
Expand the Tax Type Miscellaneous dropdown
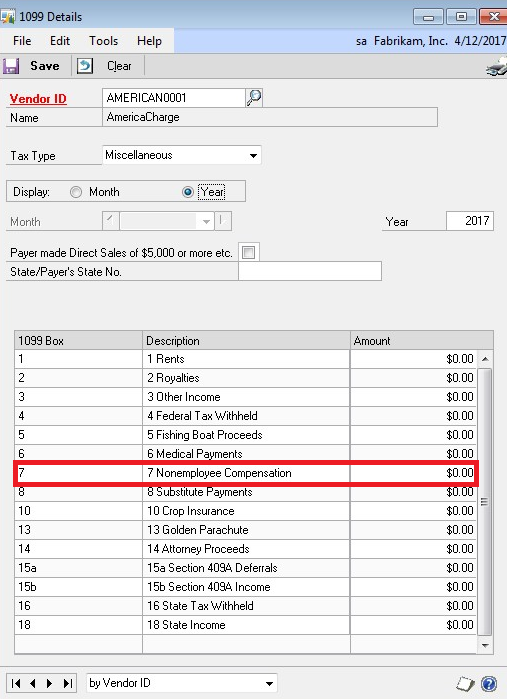pos(253,156)
